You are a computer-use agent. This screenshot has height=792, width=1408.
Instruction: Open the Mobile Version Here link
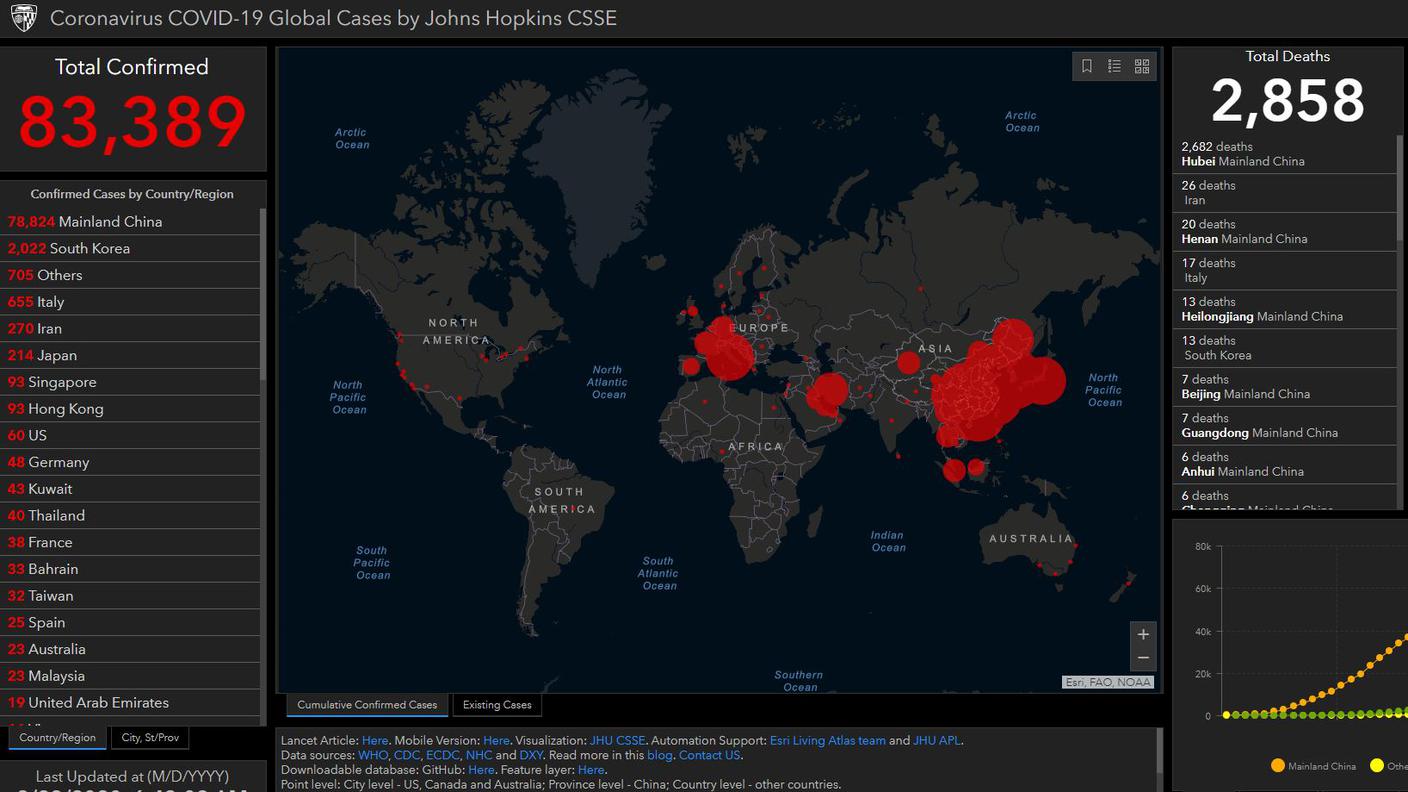pos(496,741)
